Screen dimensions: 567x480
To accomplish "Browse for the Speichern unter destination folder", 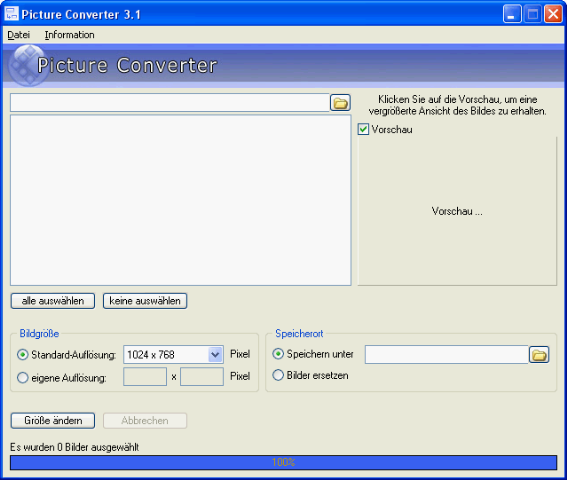I will pyautogui.click(x=539, y=354).
